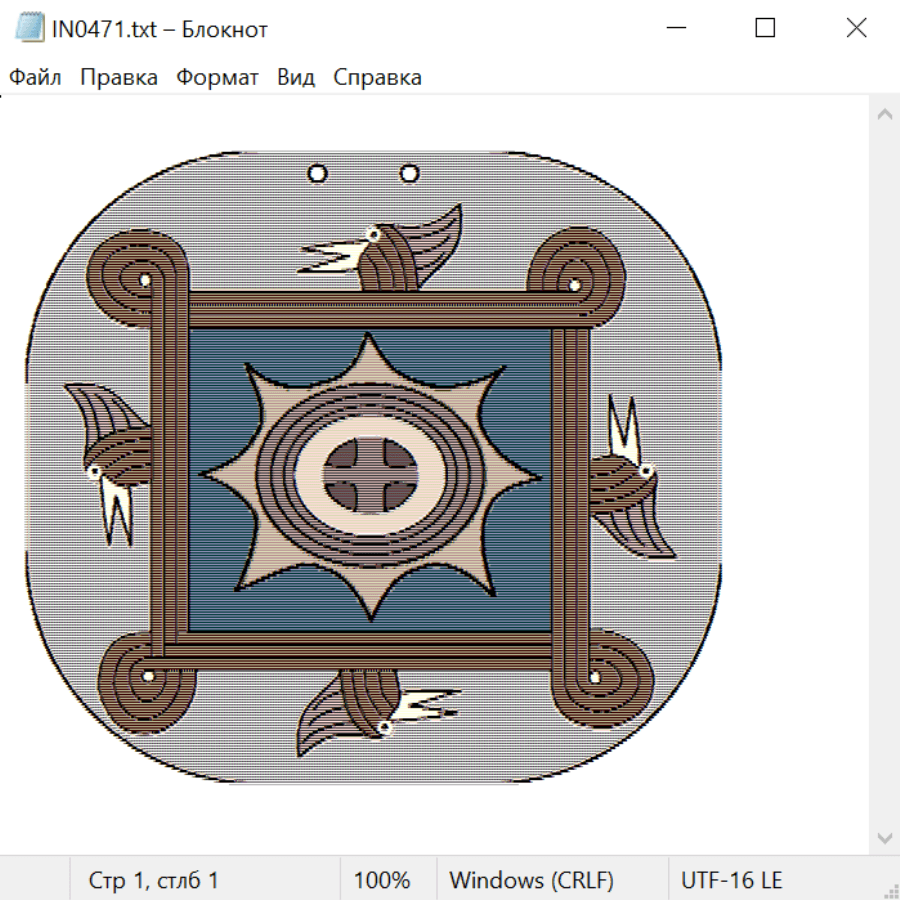Open the Правка menu
The image size is (900, 900).
[119, 78]
